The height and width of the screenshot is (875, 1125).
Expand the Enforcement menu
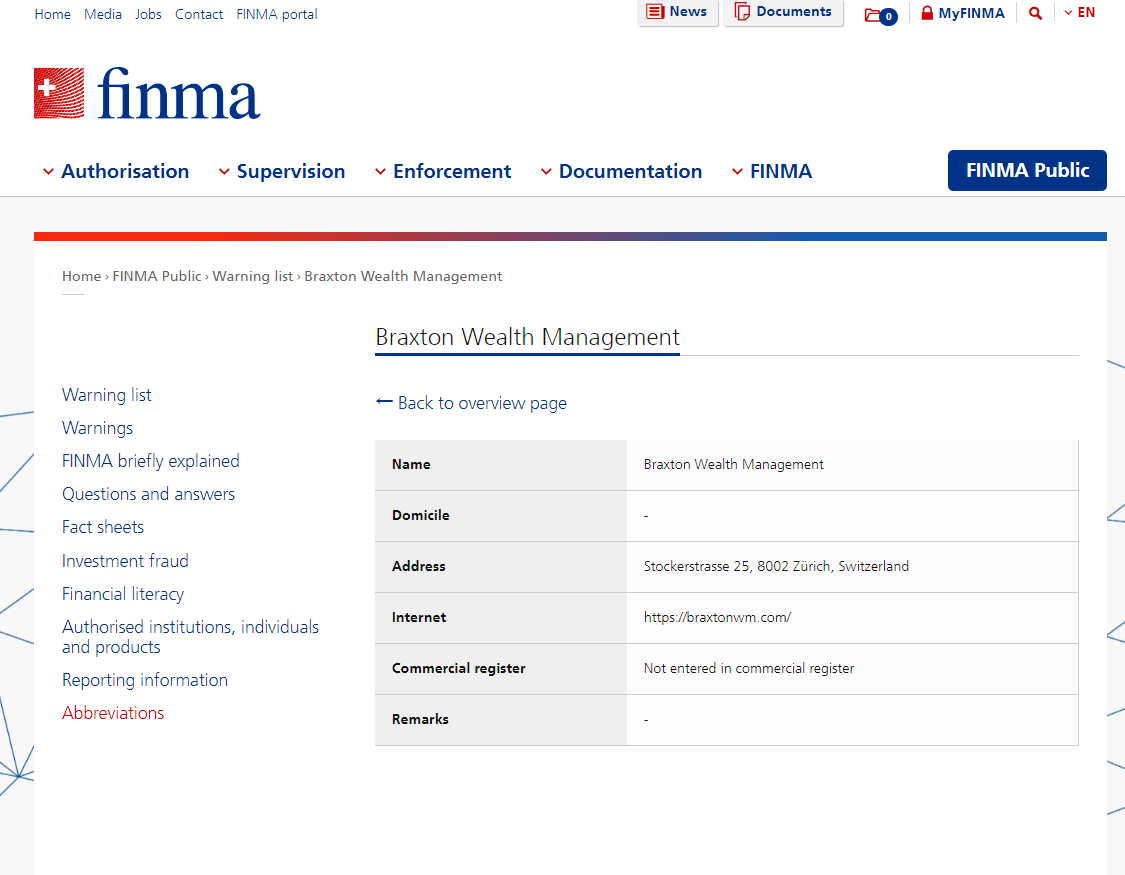443,171
